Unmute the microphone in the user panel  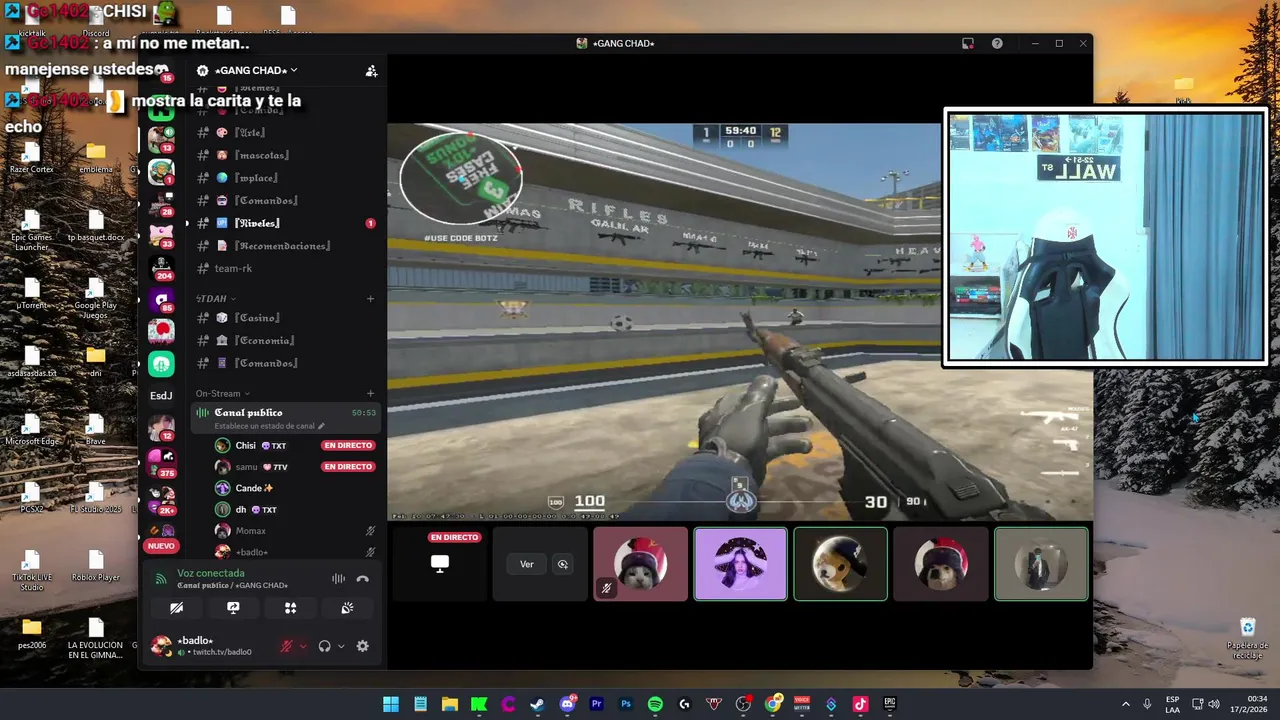(x=286, y=646)
